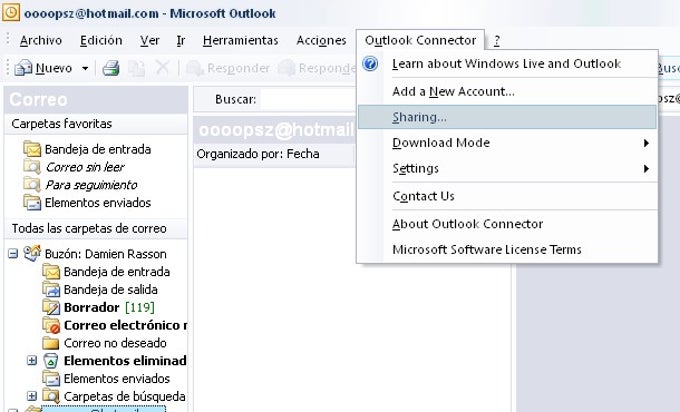
Task: Click the Buscar search field
Action: coord(307,99)
